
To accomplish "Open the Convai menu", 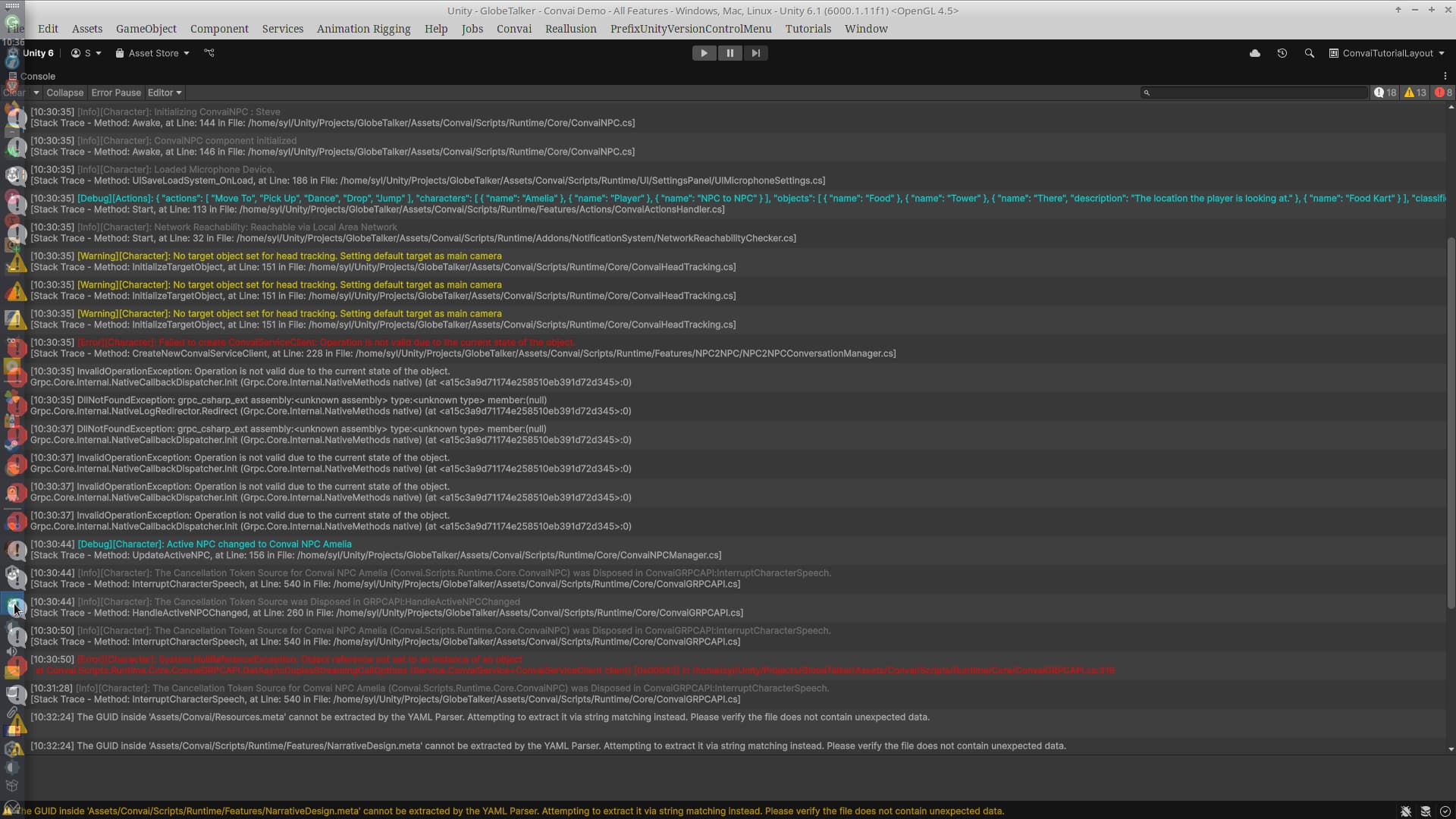I will (x=514, y=29).
